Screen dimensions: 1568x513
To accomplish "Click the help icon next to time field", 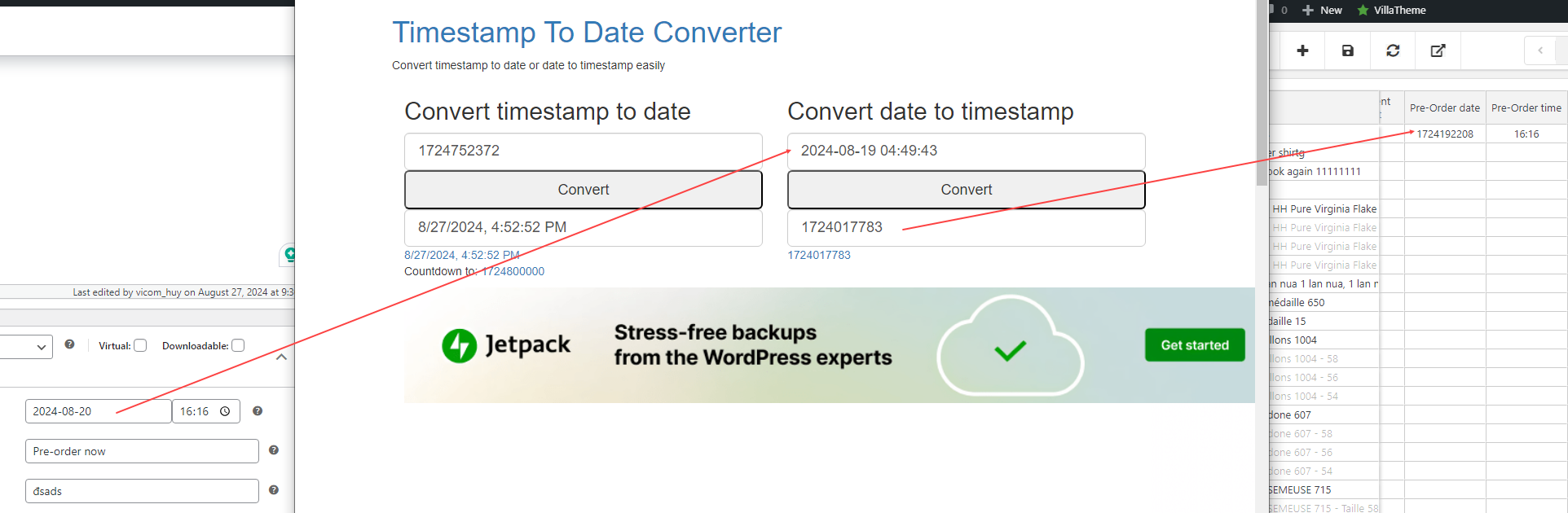I will (x=258, y=411).
